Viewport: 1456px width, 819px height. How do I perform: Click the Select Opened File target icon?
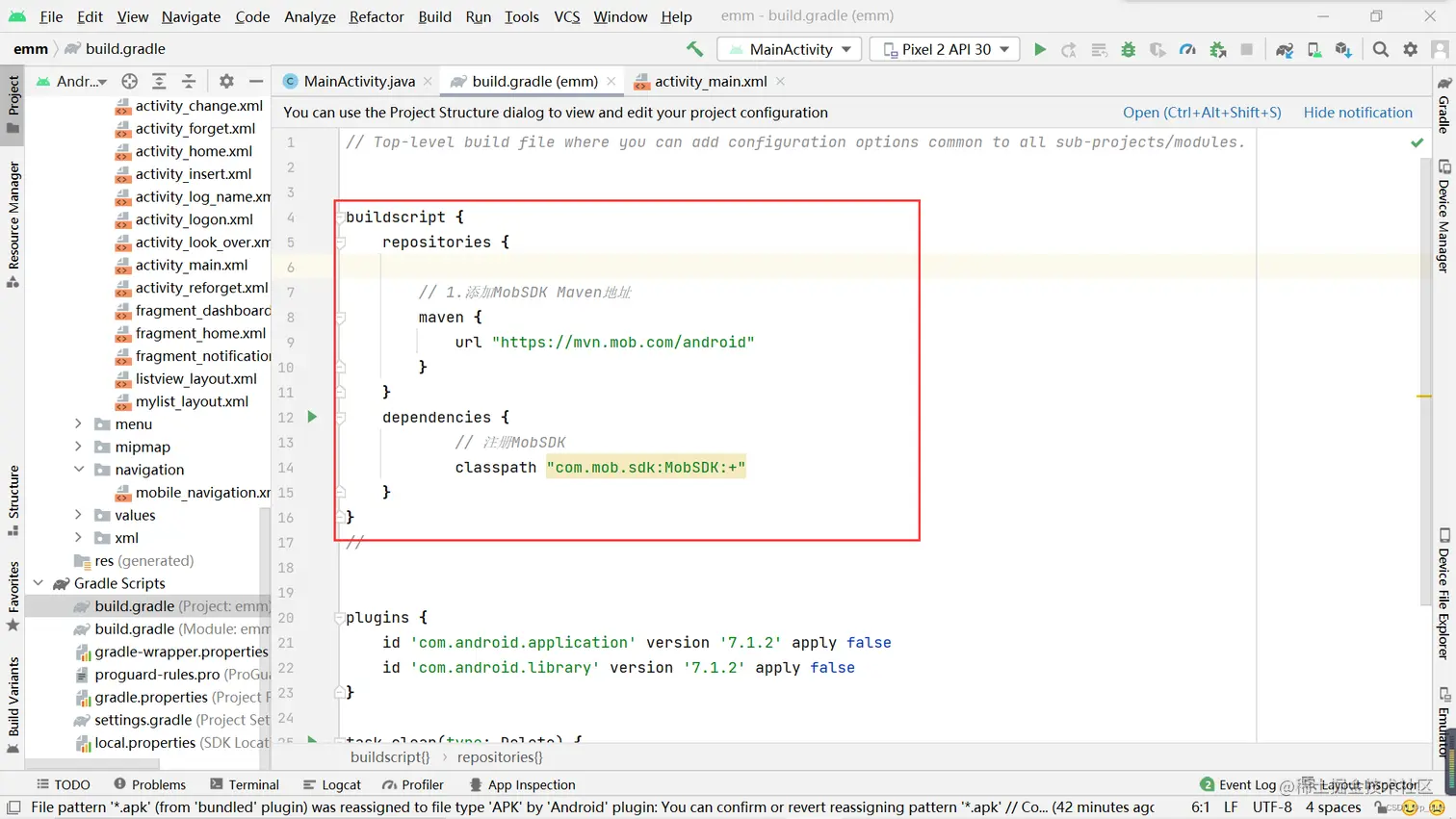click(x=130, y=82)
